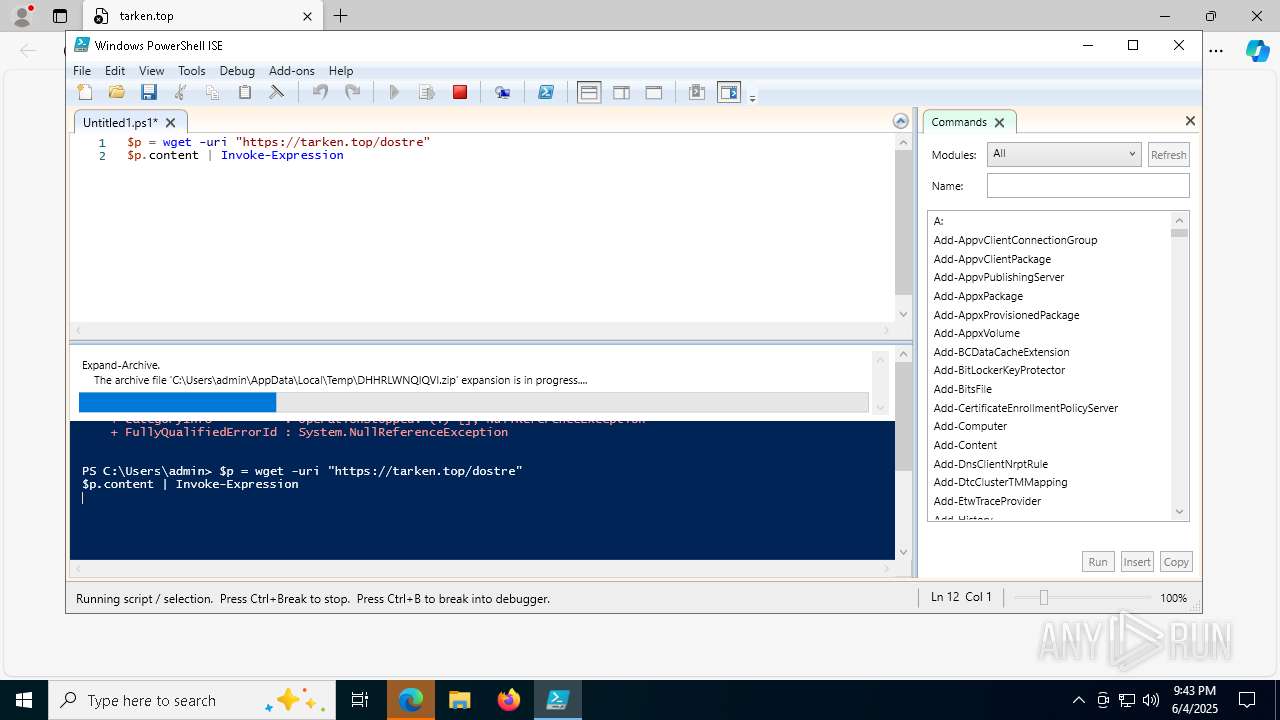The height and width of the screenshot is (720, 1280).
Task: Click up arrow of commands list scrollbar
Action: [1179, 220]
